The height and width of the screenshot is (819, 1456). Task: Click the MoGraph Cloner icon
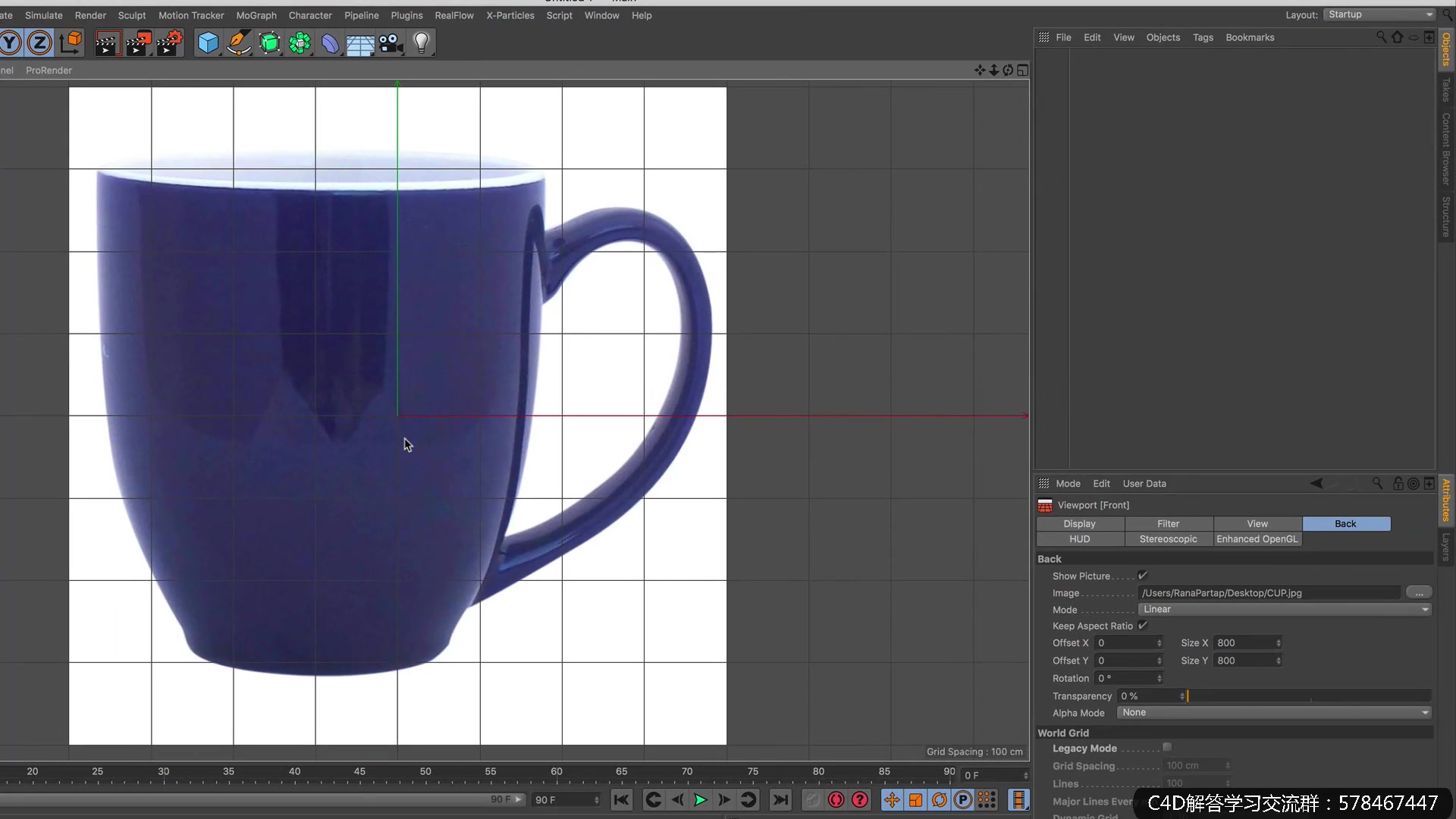[300, 43]
